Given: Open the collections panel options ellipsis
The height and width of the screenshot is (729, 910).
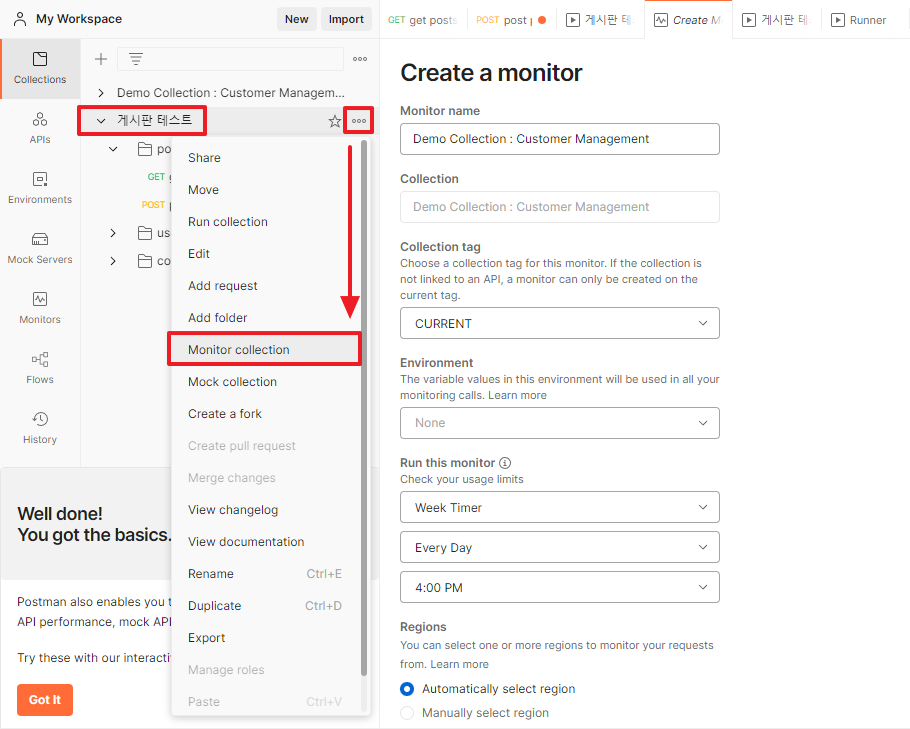Looking at the screenshot, I should 360,59.
